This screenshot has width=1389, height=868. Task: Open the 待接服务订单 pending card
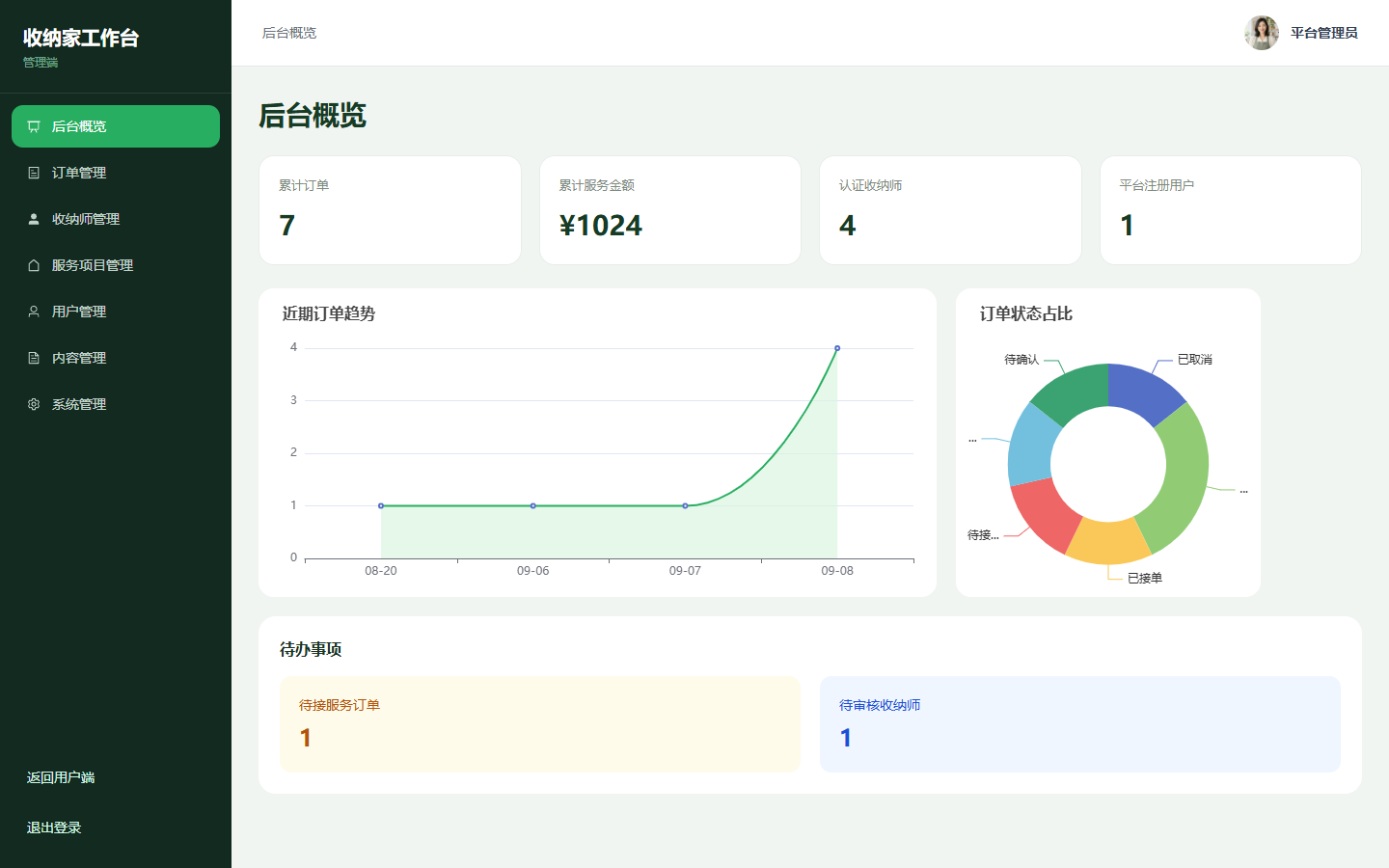540,724
